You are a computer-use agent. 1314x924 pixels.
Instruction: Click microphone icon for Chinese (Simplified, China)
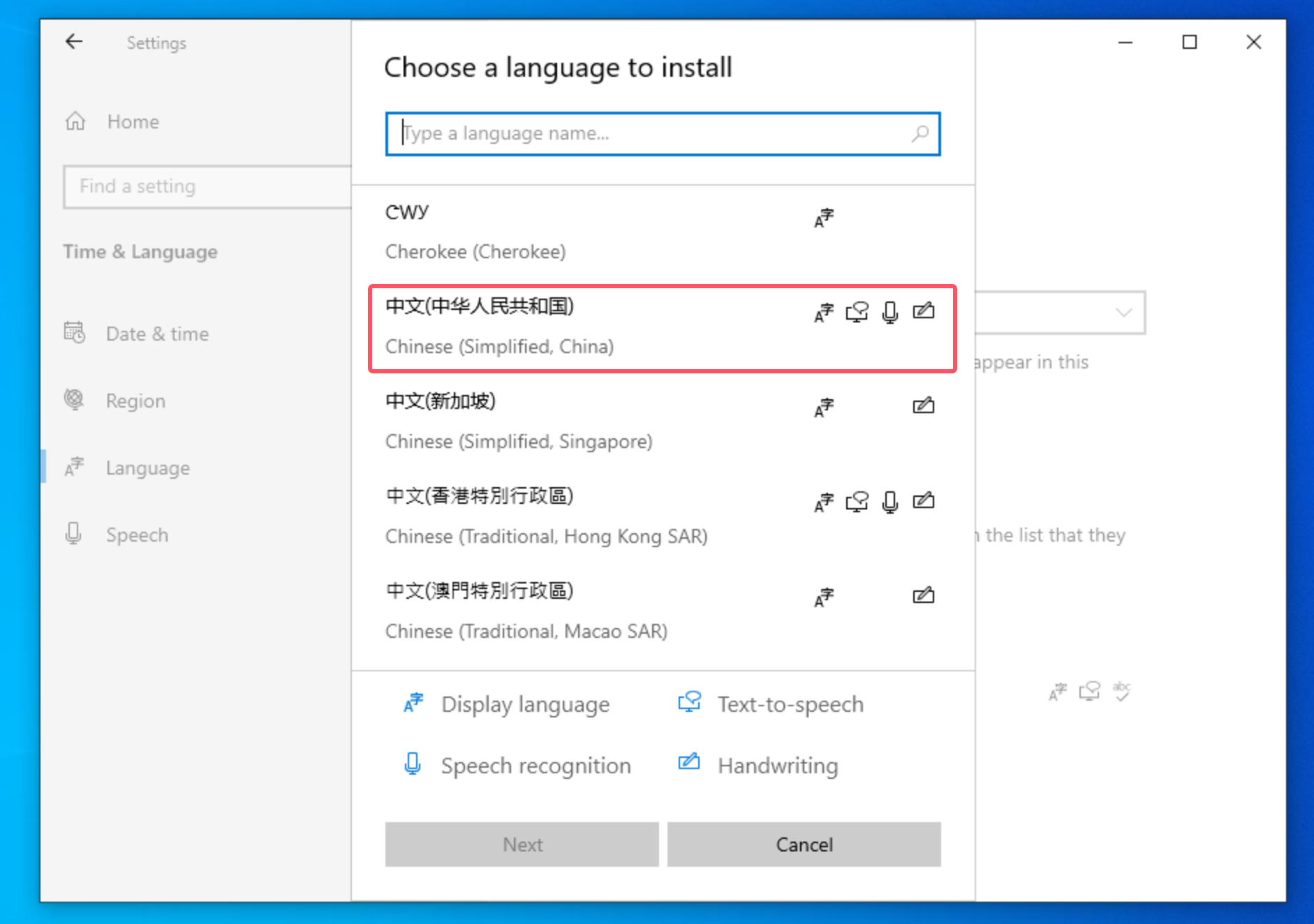(x=889, y=312)
